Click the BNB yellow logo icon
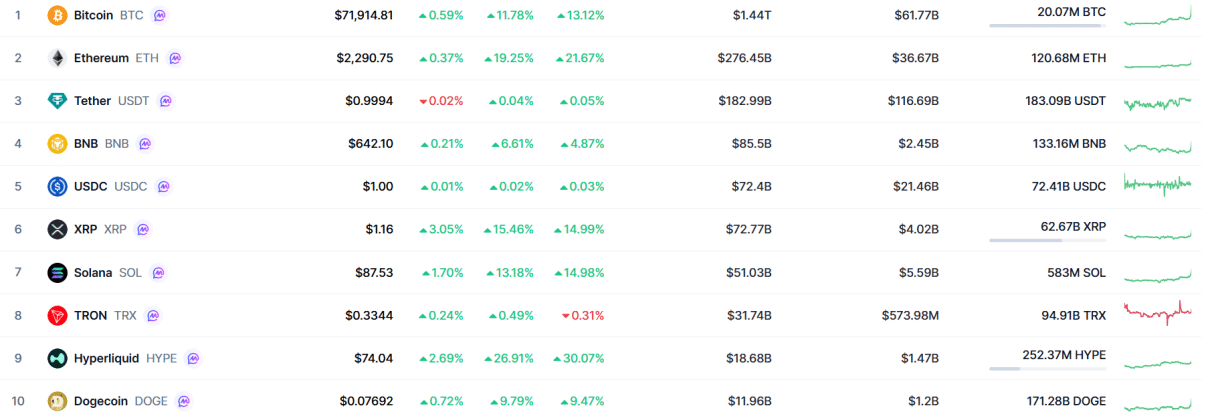Viewport: 1208px width, 420px height. click(x=57, y=144)
